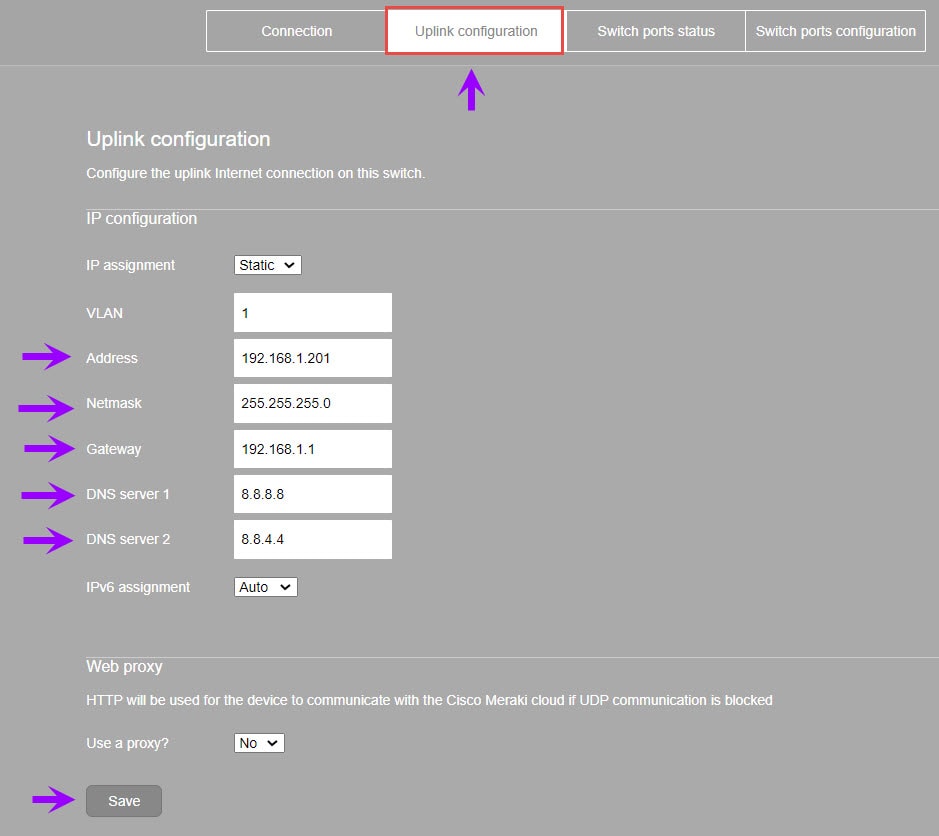Image resolution: width=939 pixels, height=836 pixels.
Task: Open Switch ports configuration tab
Action: [x=835, y=31]
